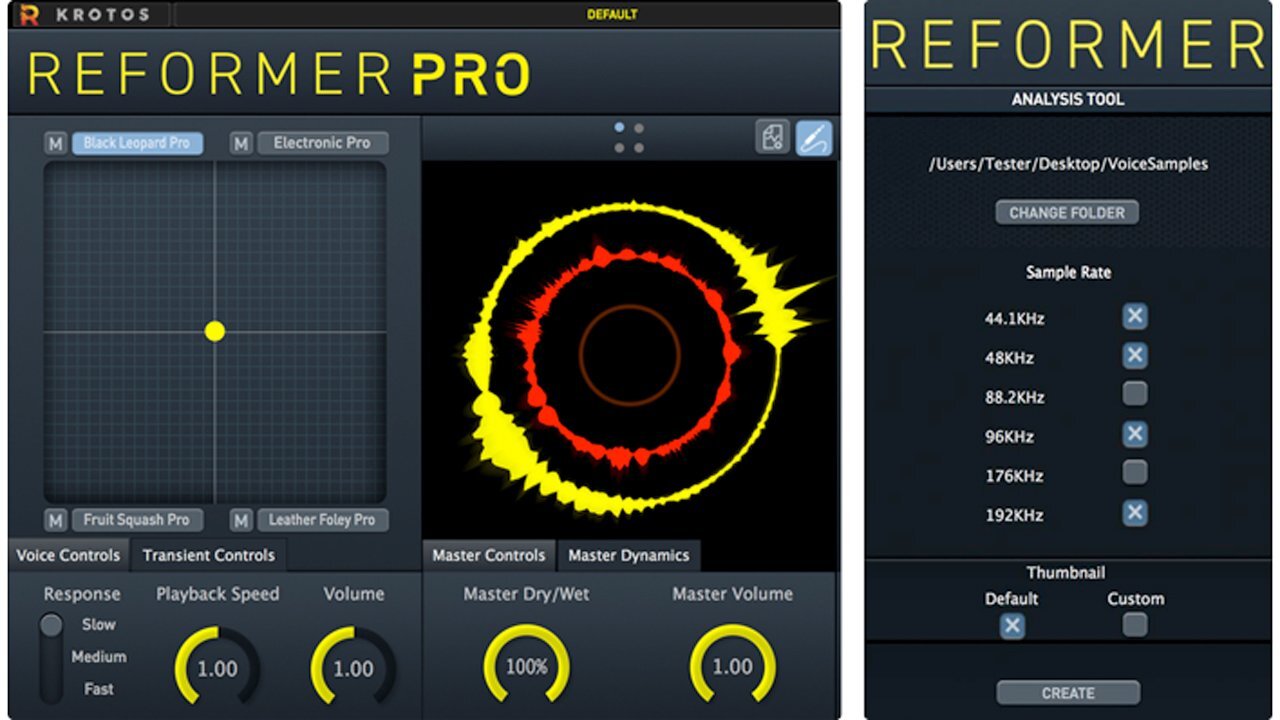Click the highlighted blue dot above the visualizer
Screen dimensions: 1280x720
[620, 128]
